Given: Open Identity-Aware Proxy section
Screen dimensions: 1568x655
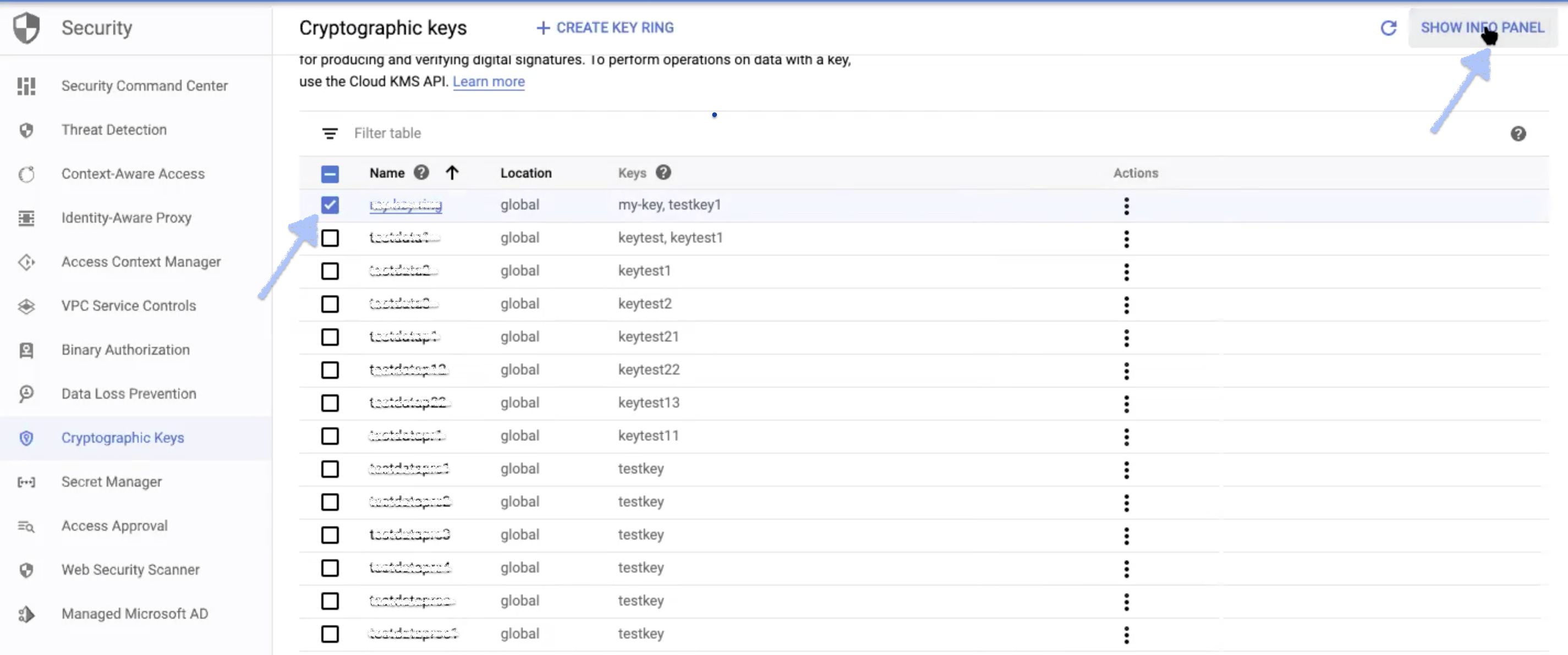Looking at the screenshot, I should pos(126,218).
